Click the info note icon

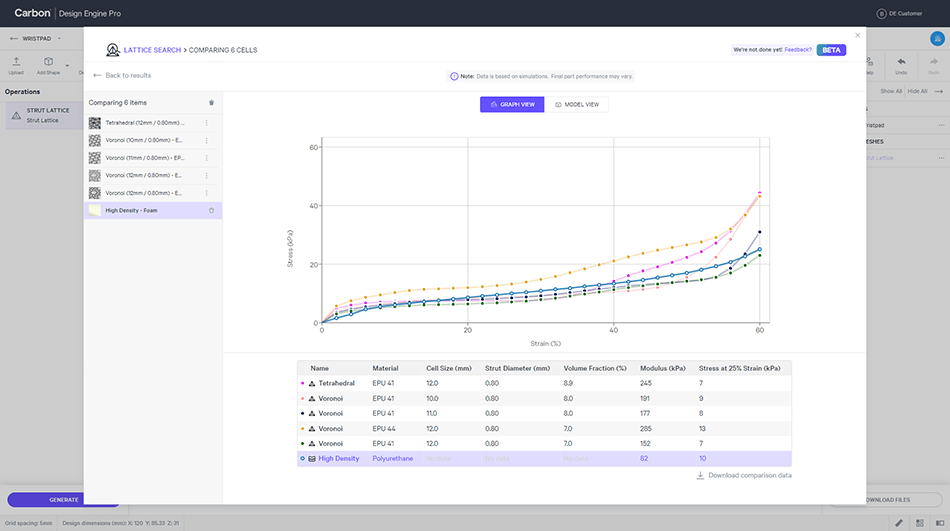[454, 76]
